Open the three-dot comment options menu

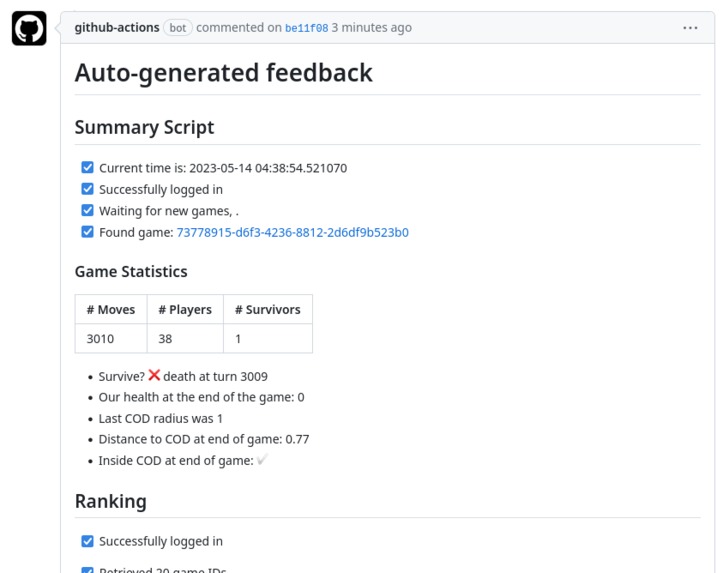pyautogui.click(x=690, y=28)
